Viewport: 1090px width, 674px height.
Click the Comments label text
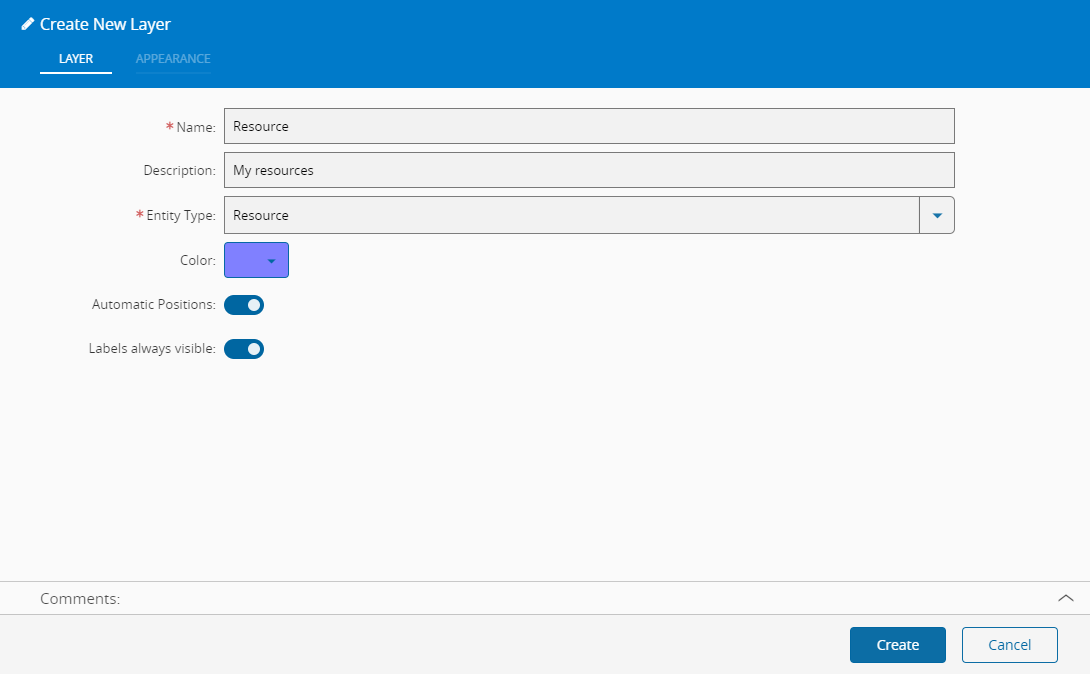point(80,599)
